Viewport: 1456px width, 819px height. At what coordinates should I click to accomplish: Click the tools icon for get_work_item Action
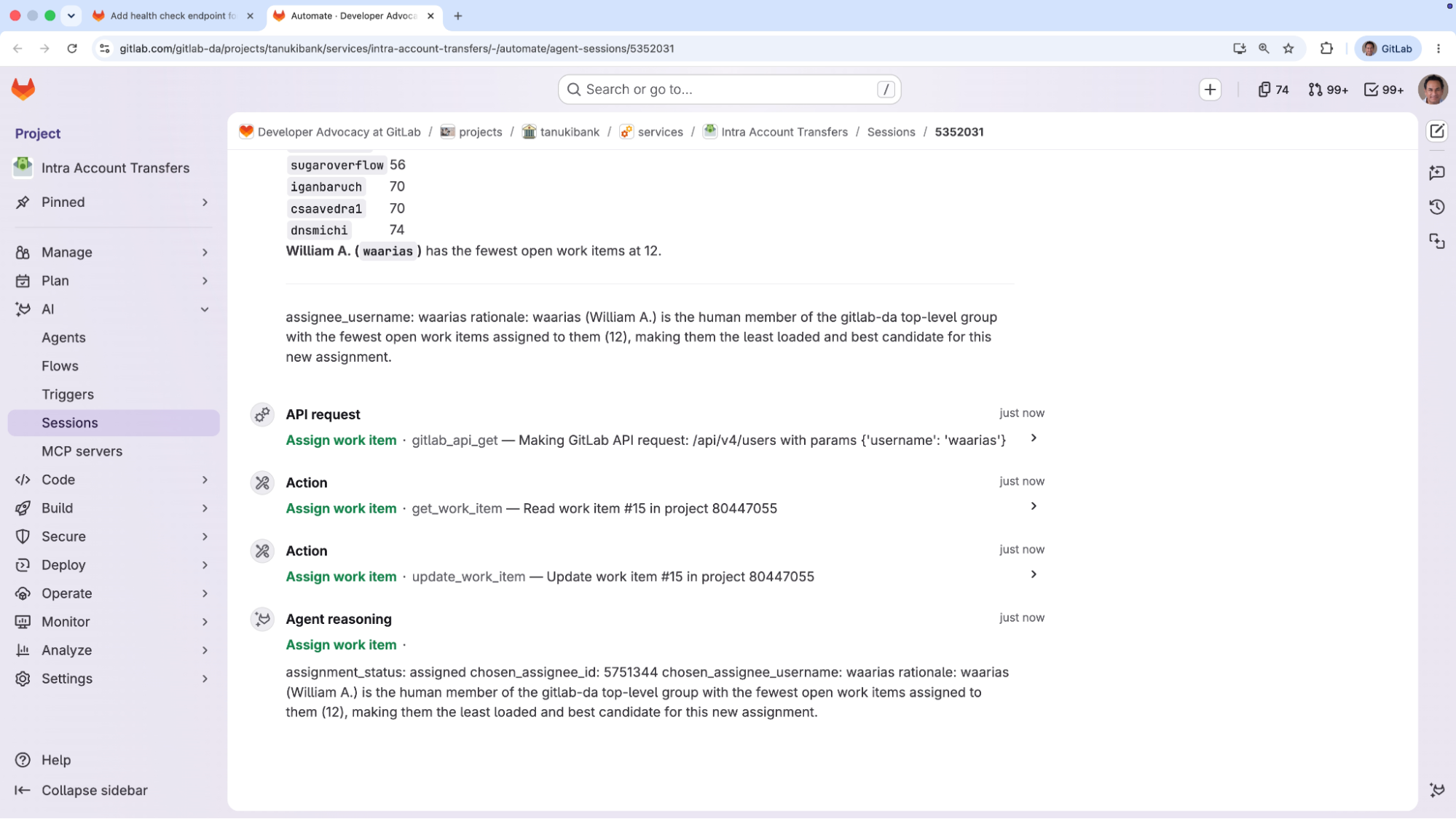262,483
